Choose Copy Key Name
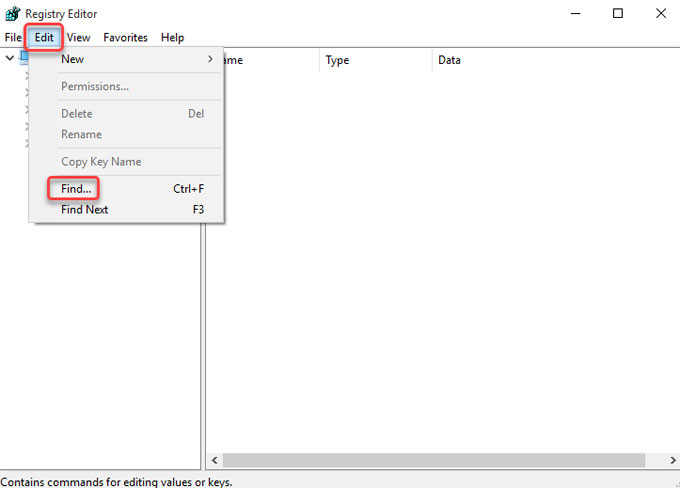 tap(126, 162)
